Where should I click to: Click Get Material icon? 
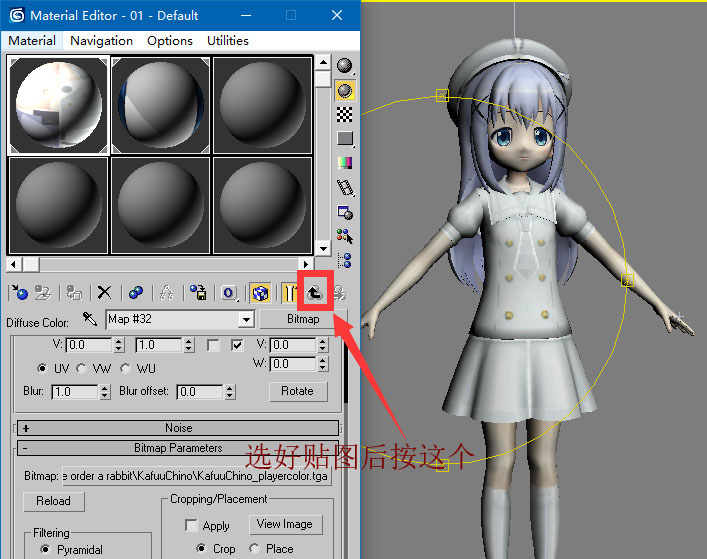click(x=19, y=293)
